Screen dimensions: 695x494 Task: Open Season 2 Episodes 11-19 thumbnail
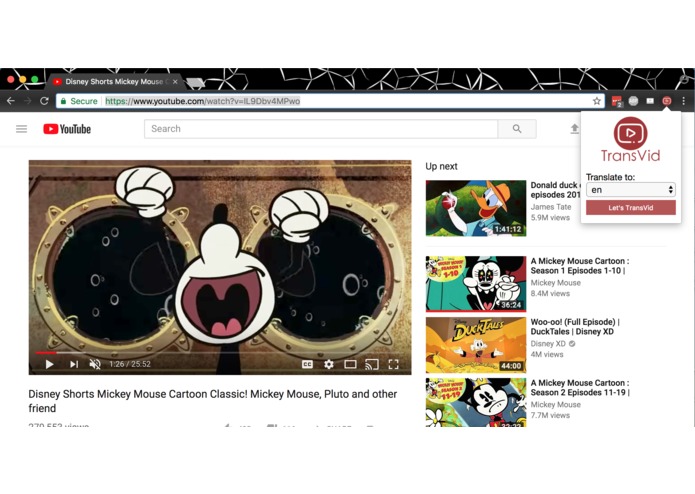point(476,402)
